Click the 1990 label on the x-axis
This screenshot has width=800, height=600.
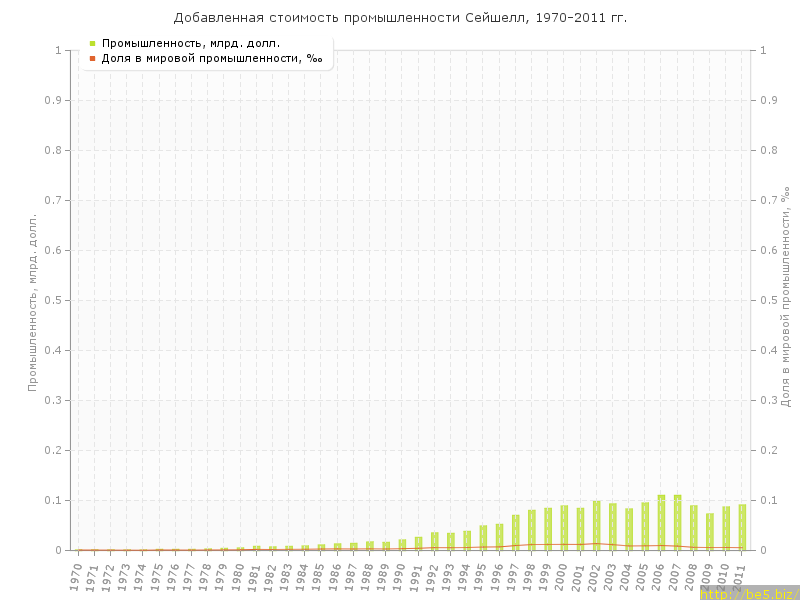401,576
